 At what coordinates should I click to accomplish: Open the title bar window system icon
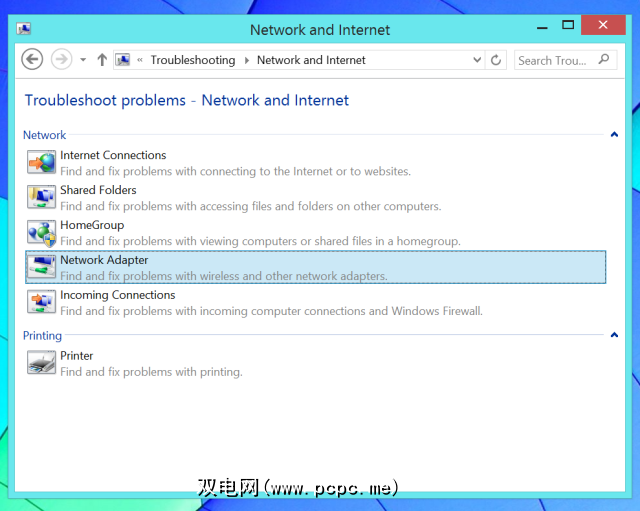click(24, 29)
